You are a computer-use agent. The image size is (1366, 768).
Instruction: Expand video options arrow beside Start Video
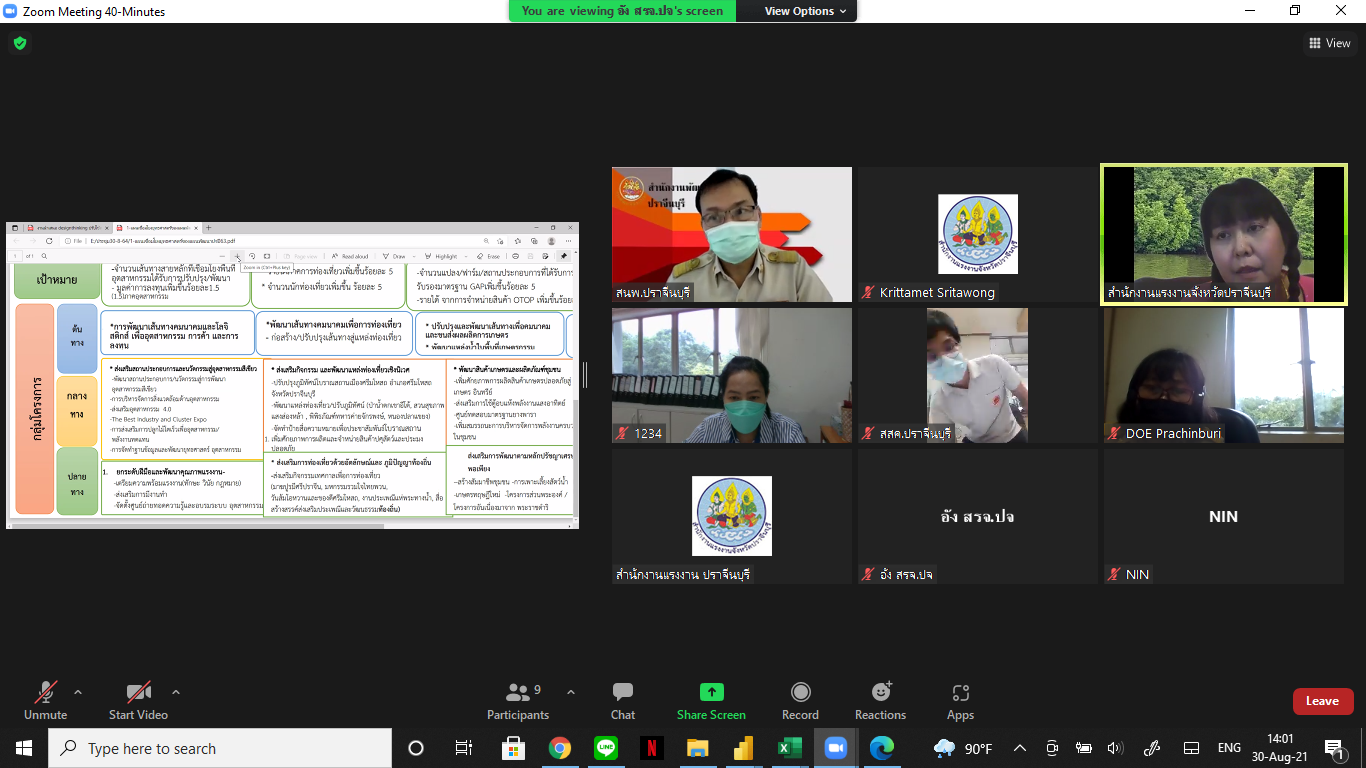[176, 692]
